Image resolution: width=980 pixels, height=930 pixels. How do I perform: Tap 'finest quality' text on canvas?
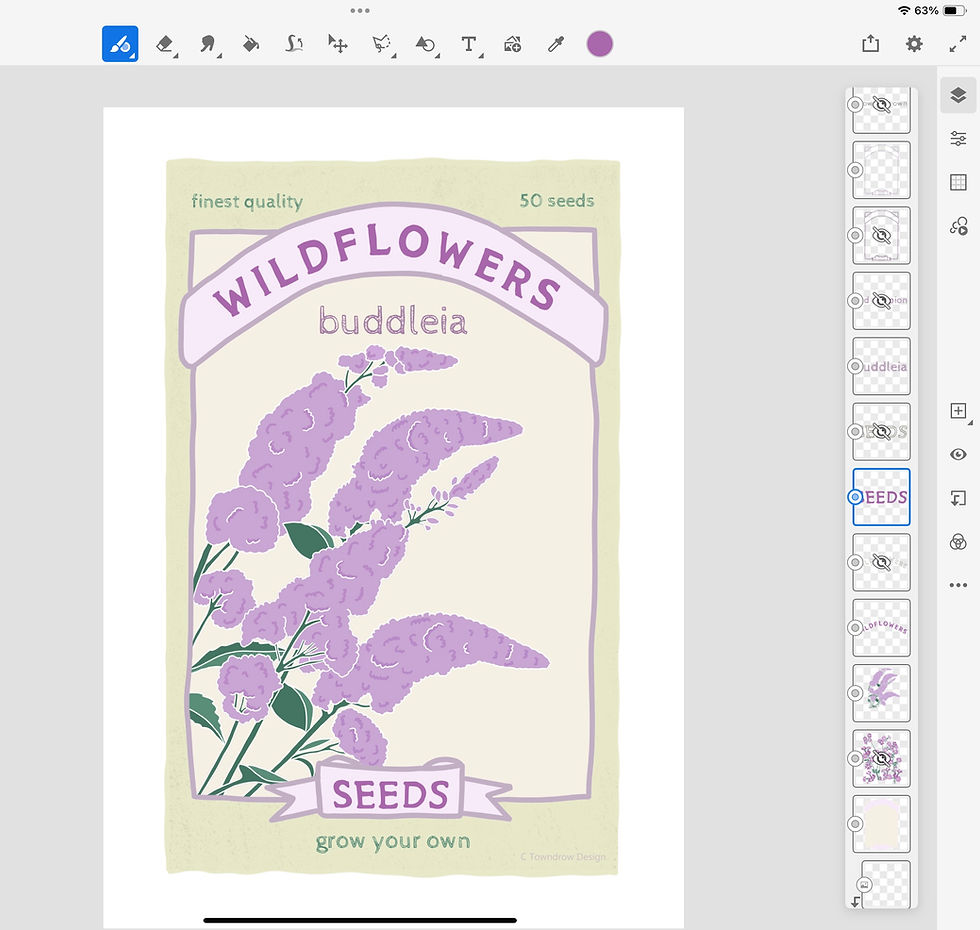tap(247, 202)
